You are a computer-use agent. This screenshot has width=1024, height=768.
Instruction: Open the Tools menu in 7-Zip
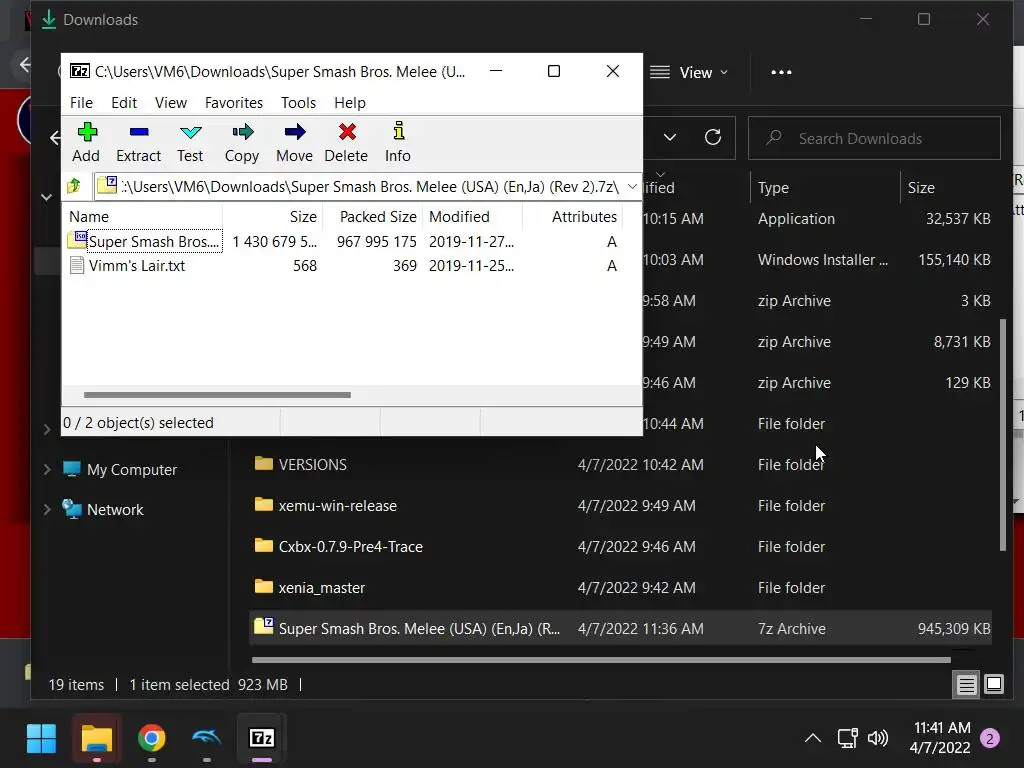tap(298, 103)
